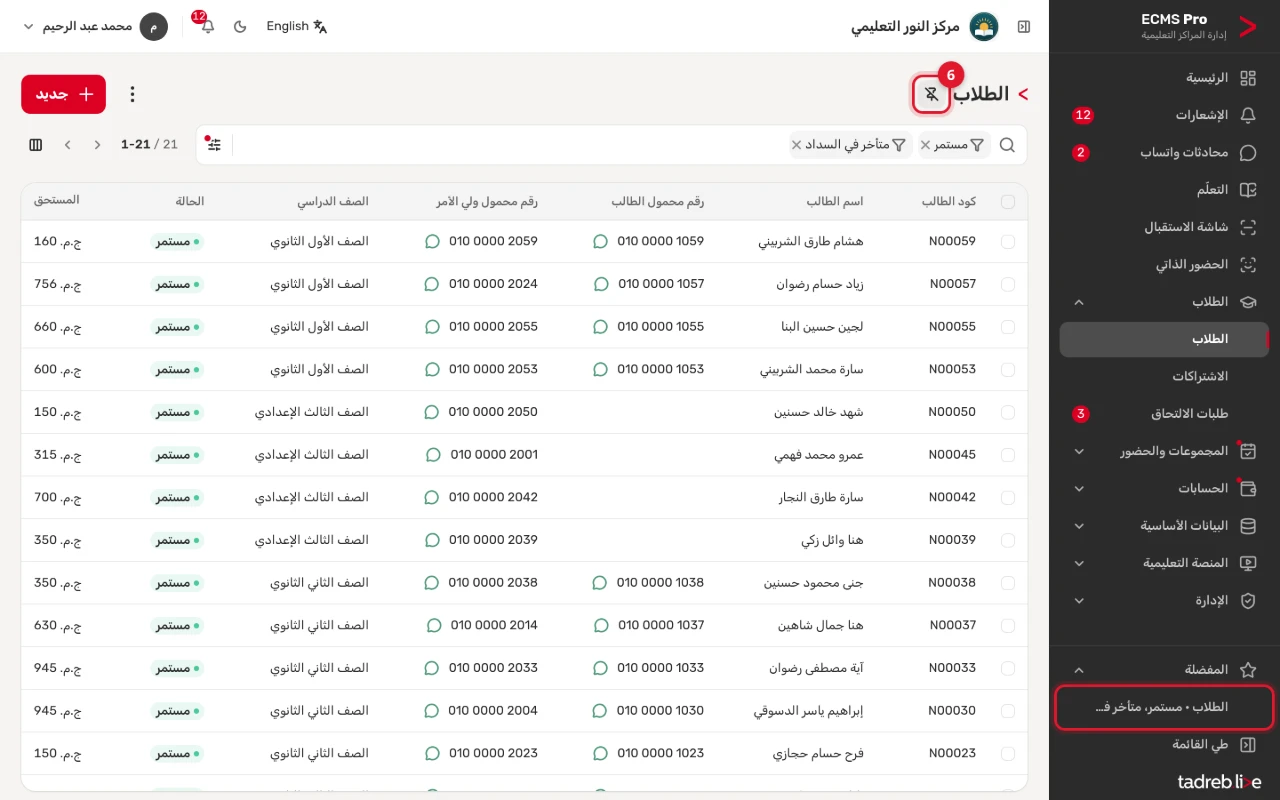The height and width of the screenshot is (800, 1280).
Task: Open شاشة الاستقبال from the sidebar
Action: (x=1164, y=227)
